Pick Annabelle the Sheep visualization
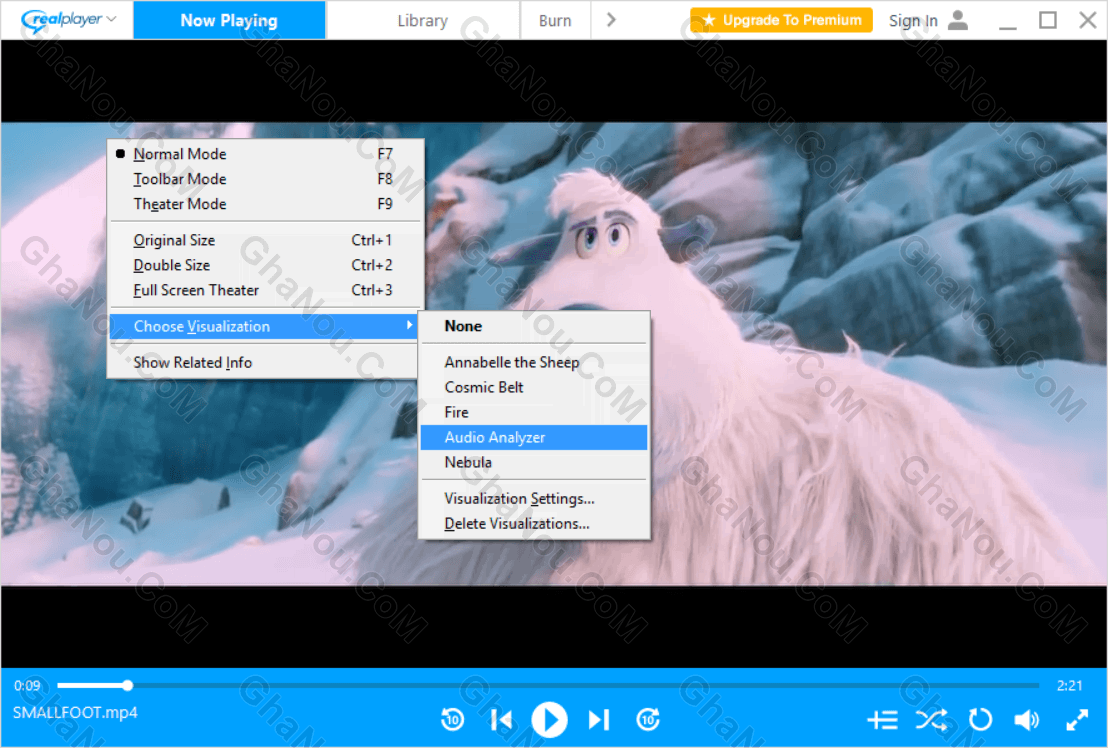The height and width of the screenshot is (748, 1108). click(534, 362)
